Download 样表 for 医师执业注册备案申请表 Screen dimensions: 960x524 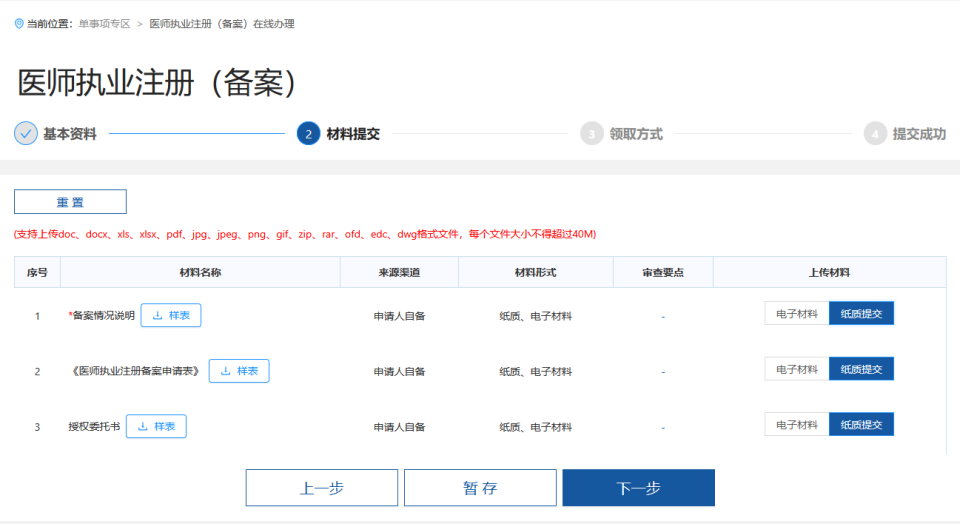pos(239,371)
